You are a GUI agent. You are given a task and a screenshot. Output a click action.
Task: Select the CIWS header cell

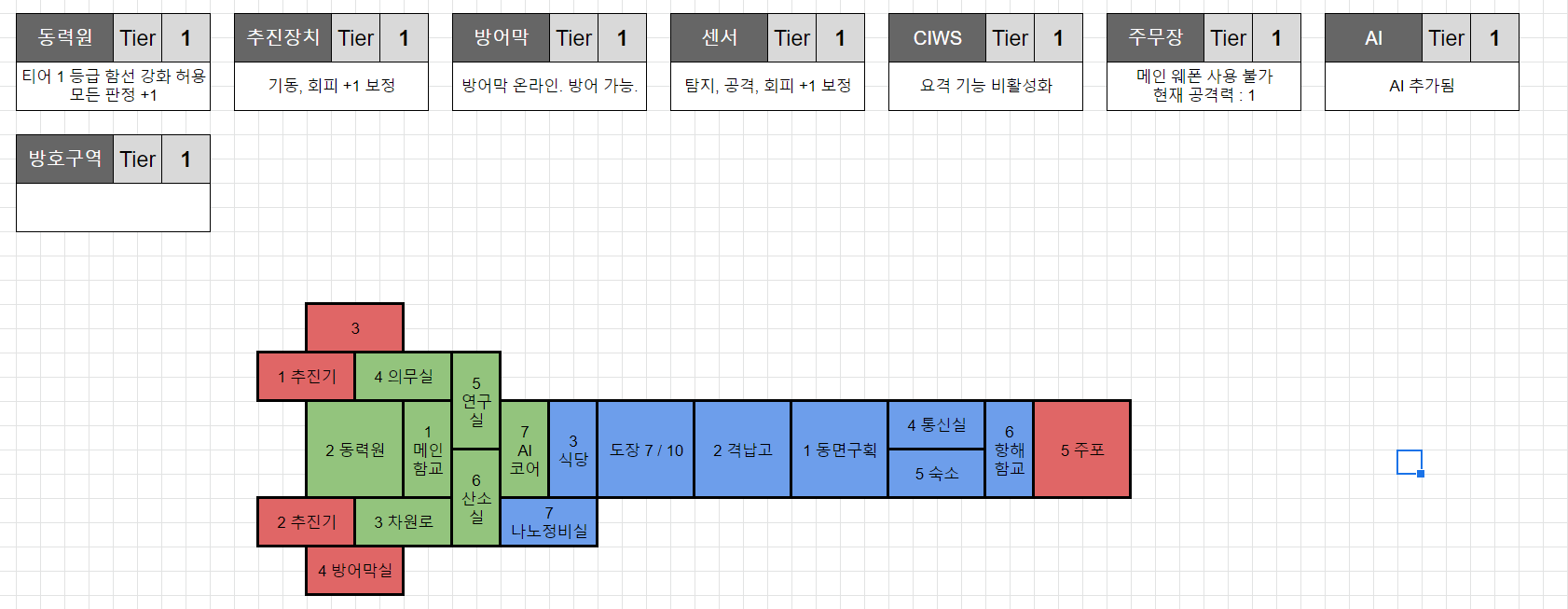pyautogui.click(x=937, y=38)
